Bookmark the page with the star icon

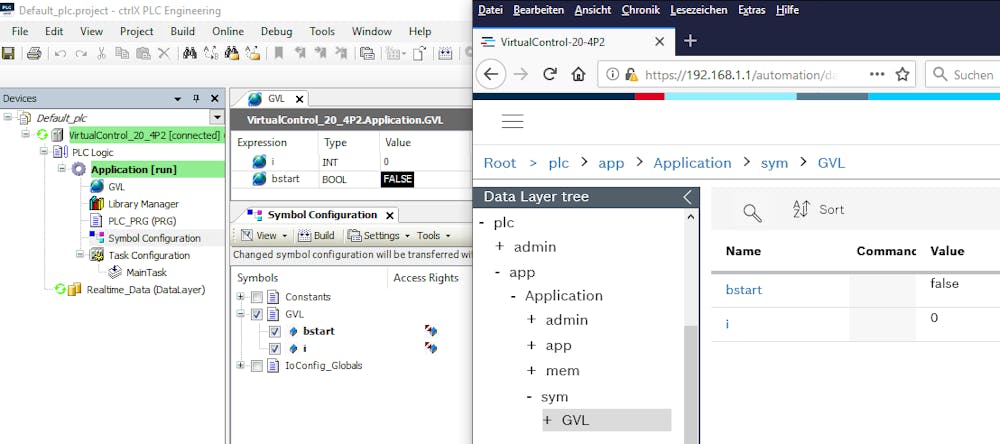903,74
